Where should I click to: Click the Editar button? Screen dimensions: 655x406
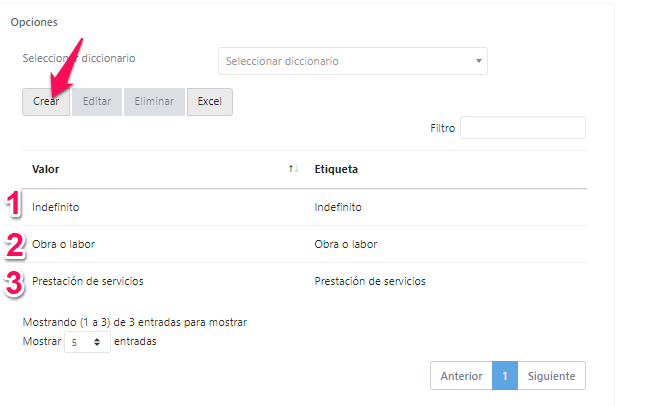(97, 101)
